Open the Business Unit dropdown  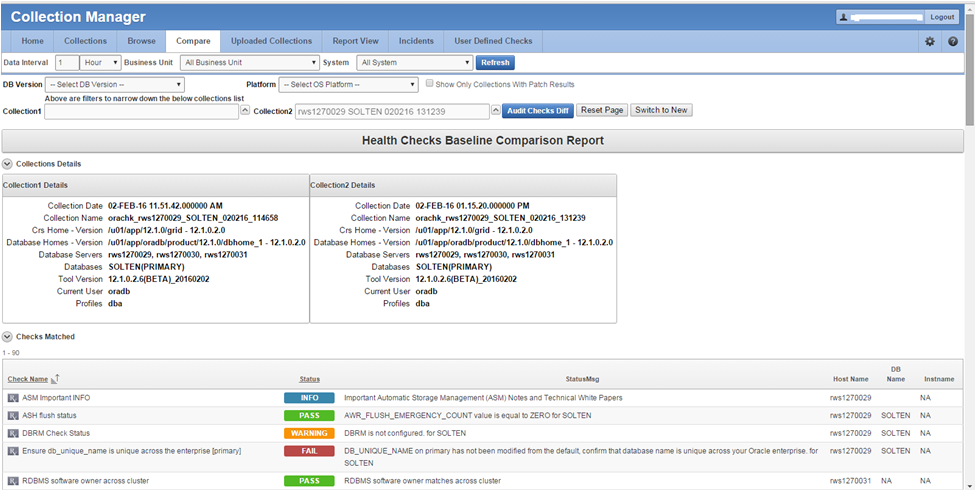(x=249, y=63)
